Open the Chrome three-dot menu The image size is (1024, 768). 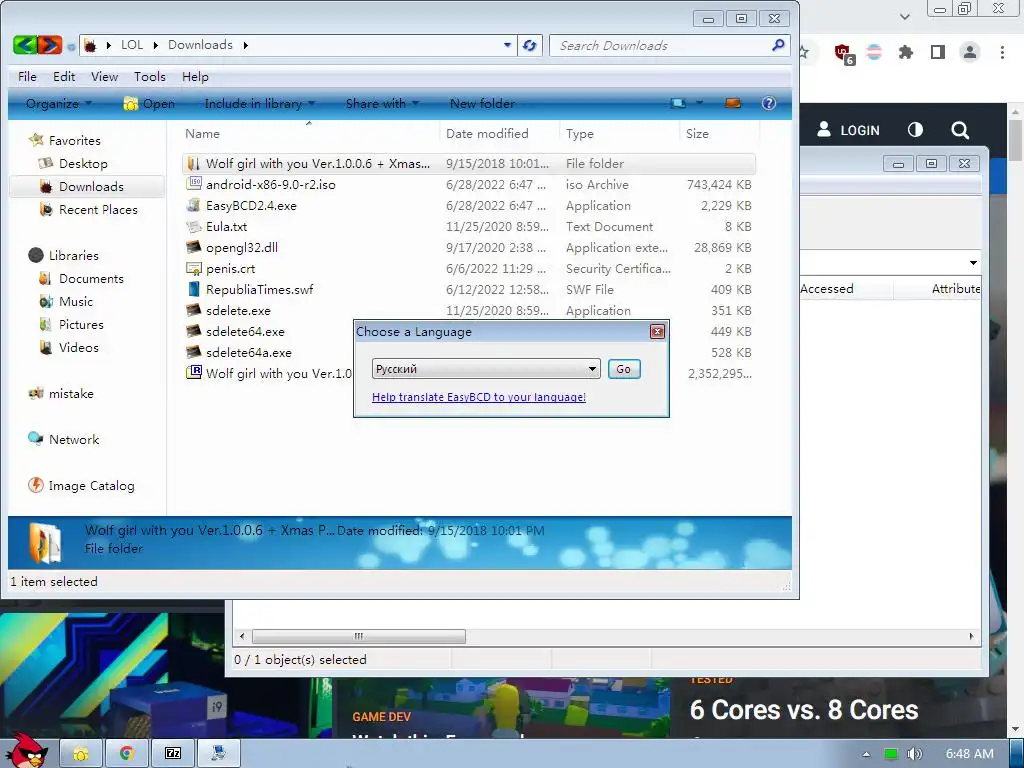(1002, 52)
